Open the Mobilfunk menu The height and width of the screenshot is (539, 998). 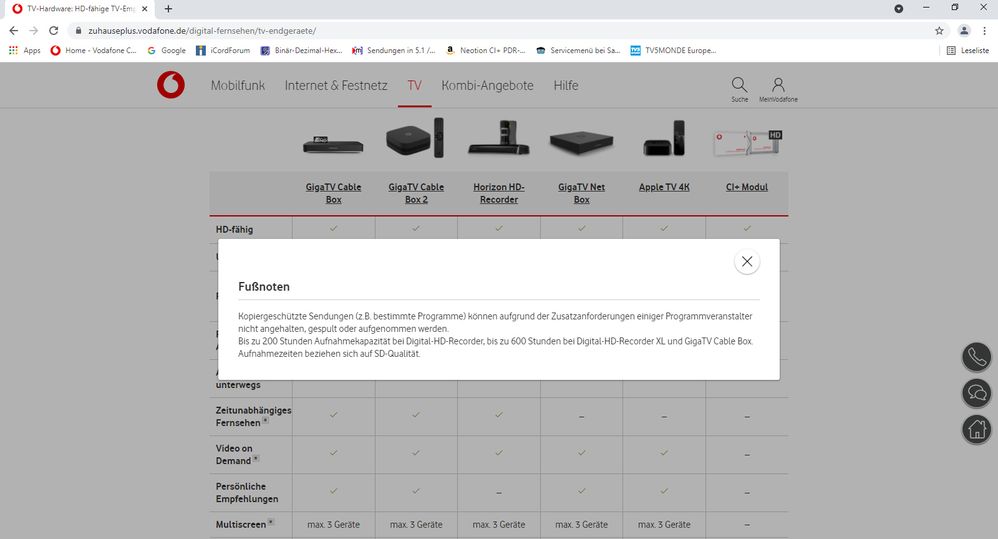237,85
